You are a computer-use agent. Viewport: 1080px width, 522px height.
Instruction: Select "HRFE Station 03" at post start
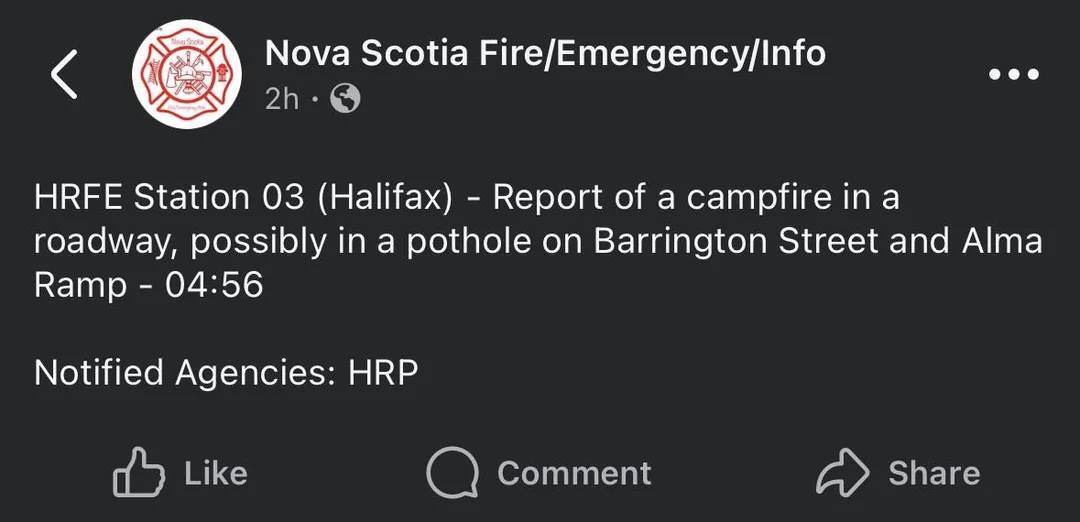[x=168, y=197]
